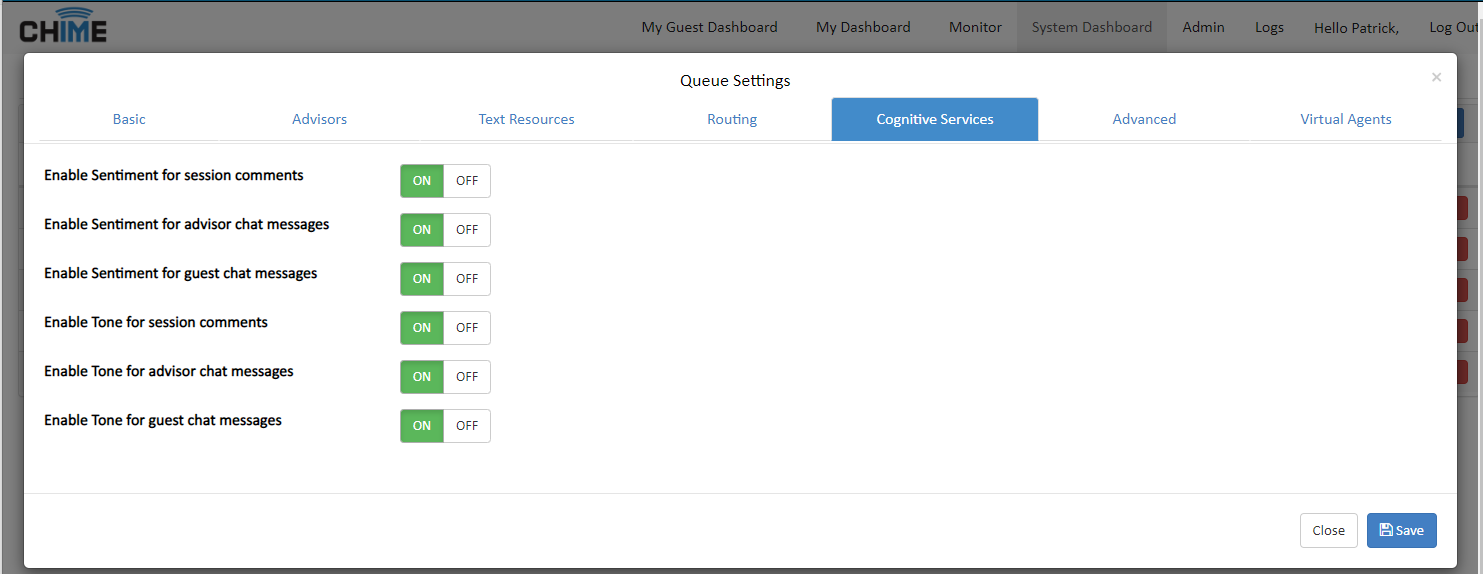Open the Advanced tab
1483x574 pixels.
coord(1144,119)
